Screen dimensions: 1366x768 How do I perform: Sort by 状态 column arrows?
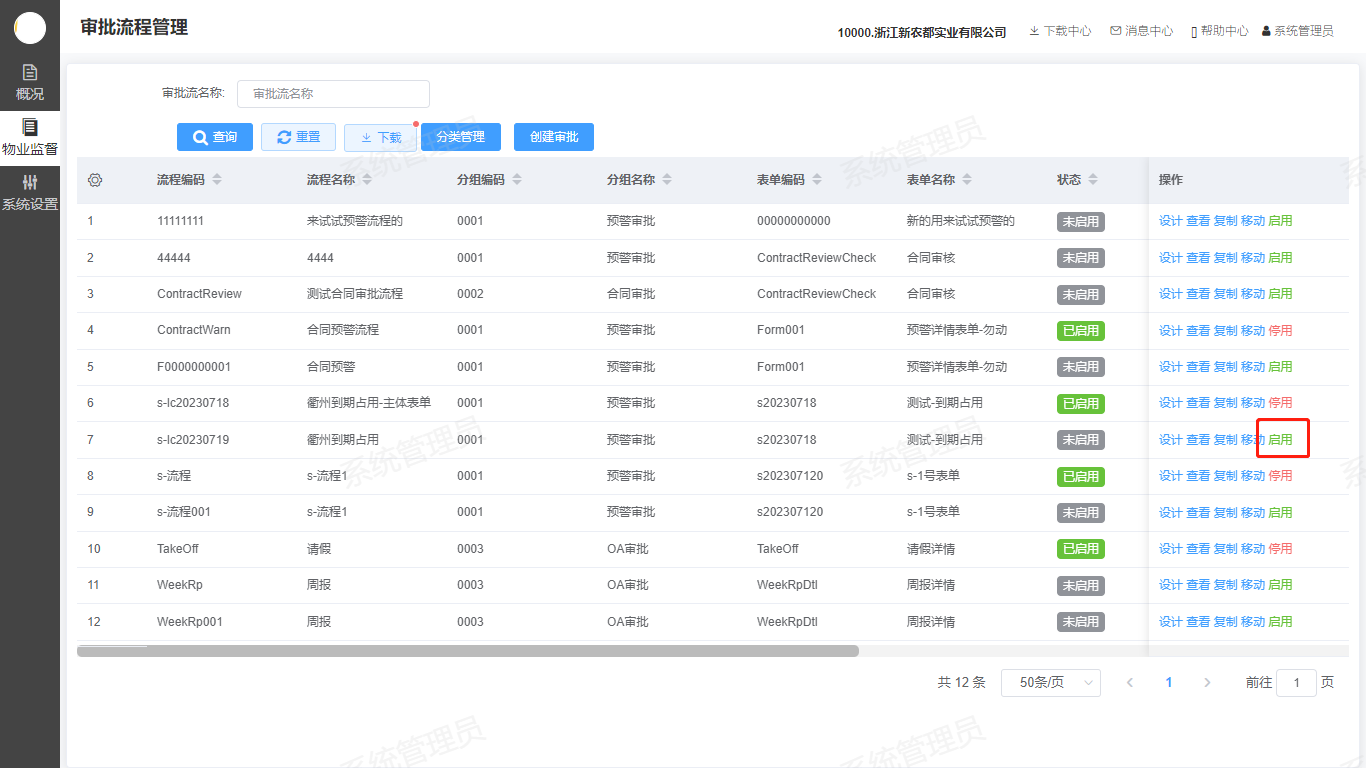(1093, 180)
